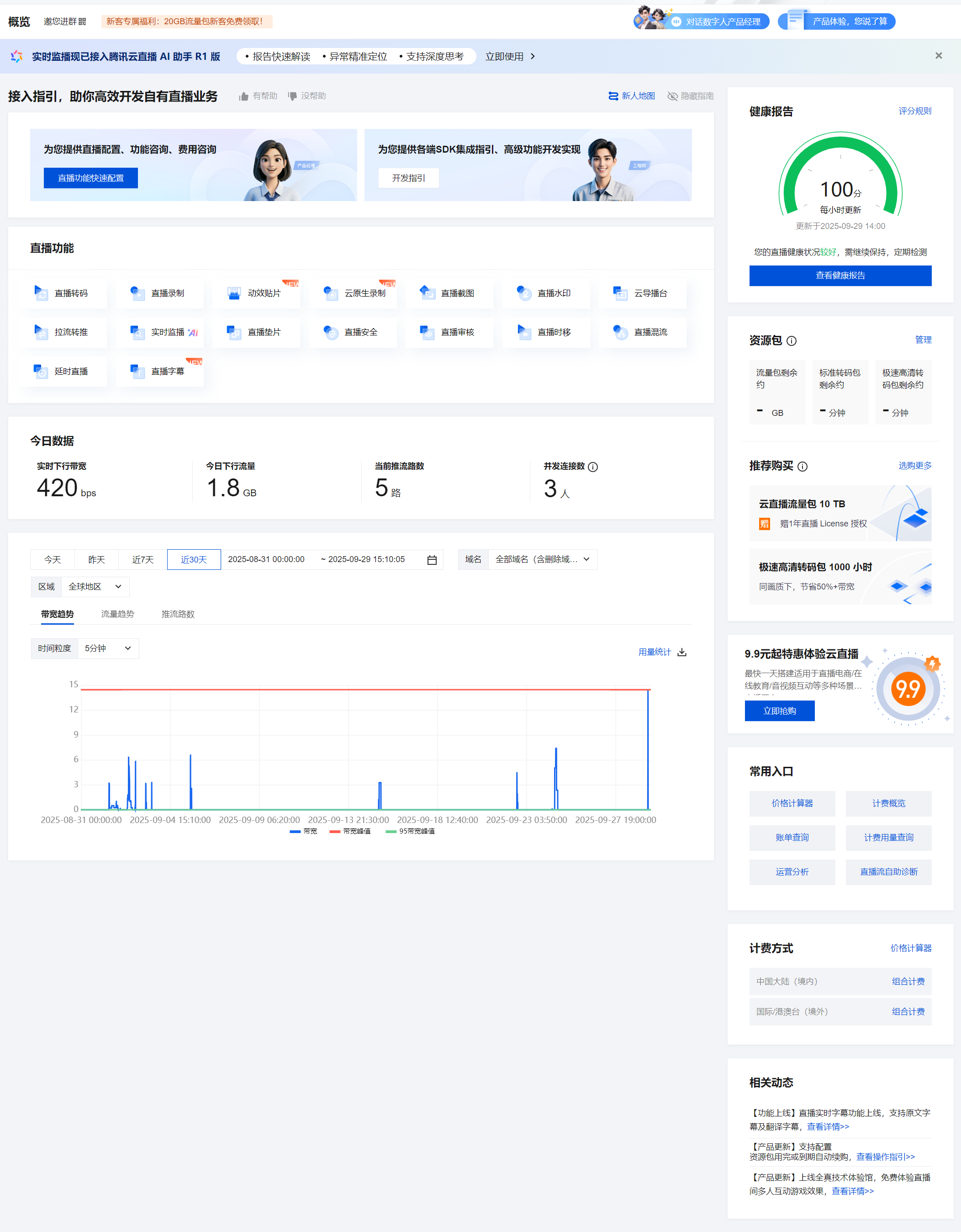This screenshot has width=961, height=1232.
Task: Open the 直播录制 feature icon
Action: [138, 293]
